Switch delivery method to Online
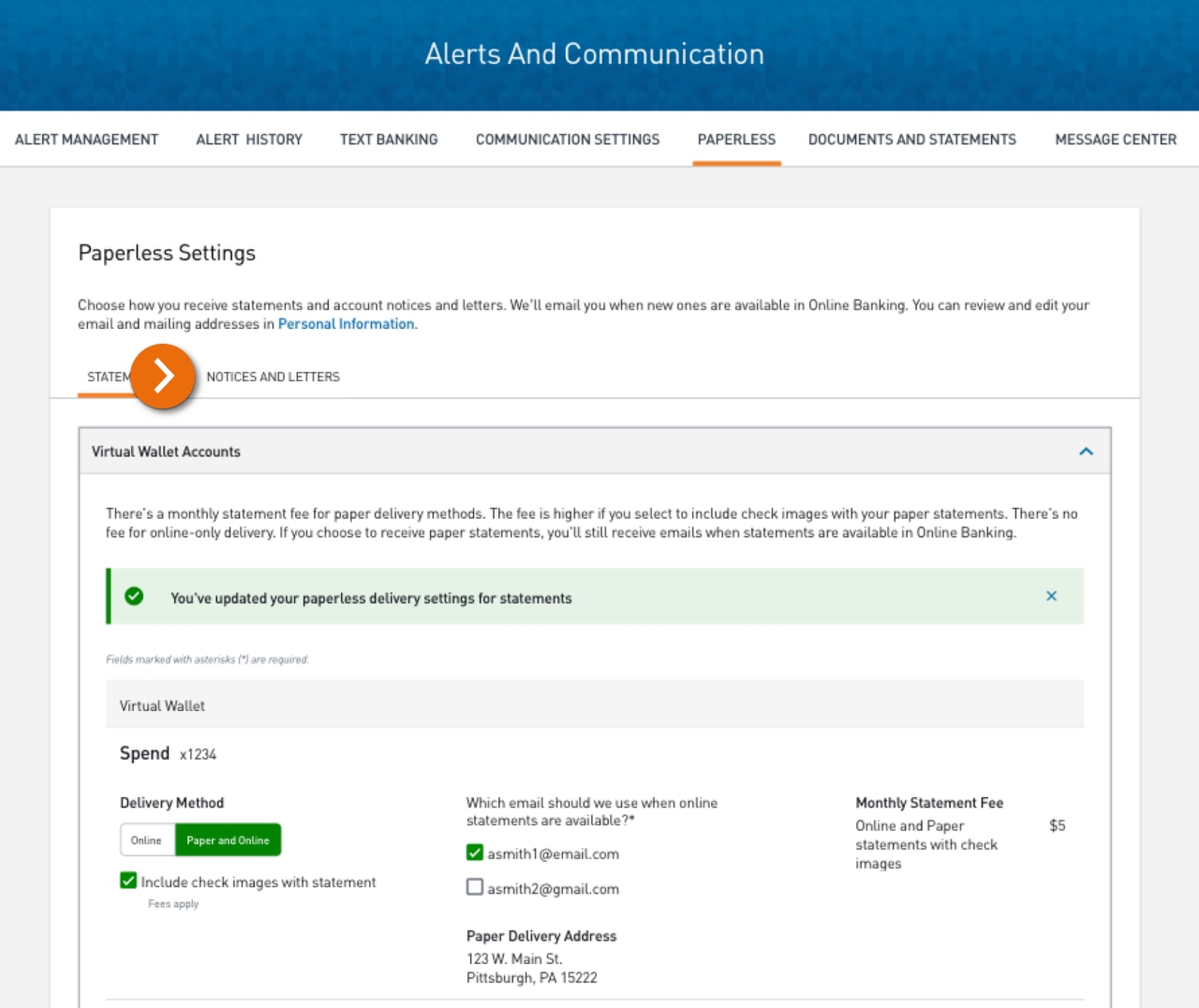Screen dimensions: 1199x1008 (x=147, y=839)
